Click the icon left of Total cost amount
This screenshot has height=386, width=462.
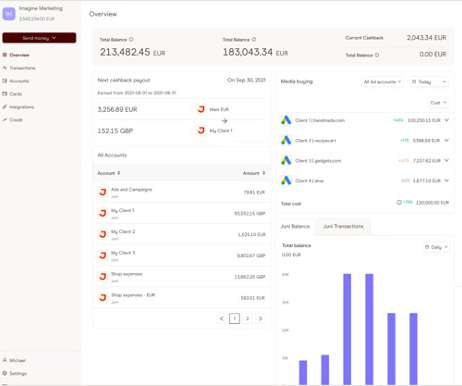point(399,202)
